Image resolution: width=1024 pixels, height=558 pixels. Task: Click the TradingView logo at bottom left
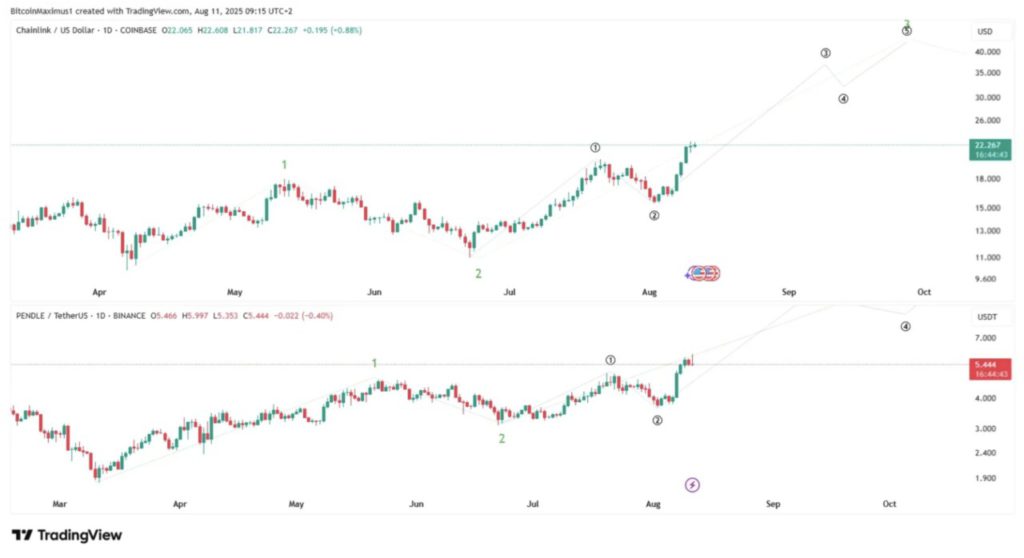[66, 535]
